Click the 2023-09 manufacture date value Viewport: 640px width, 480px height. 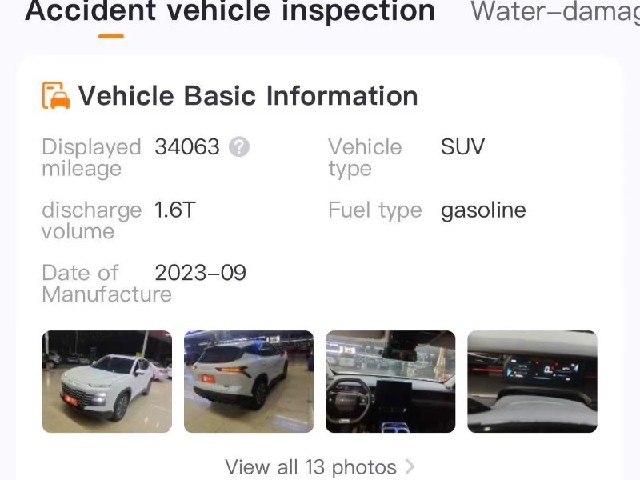(200, 273)
